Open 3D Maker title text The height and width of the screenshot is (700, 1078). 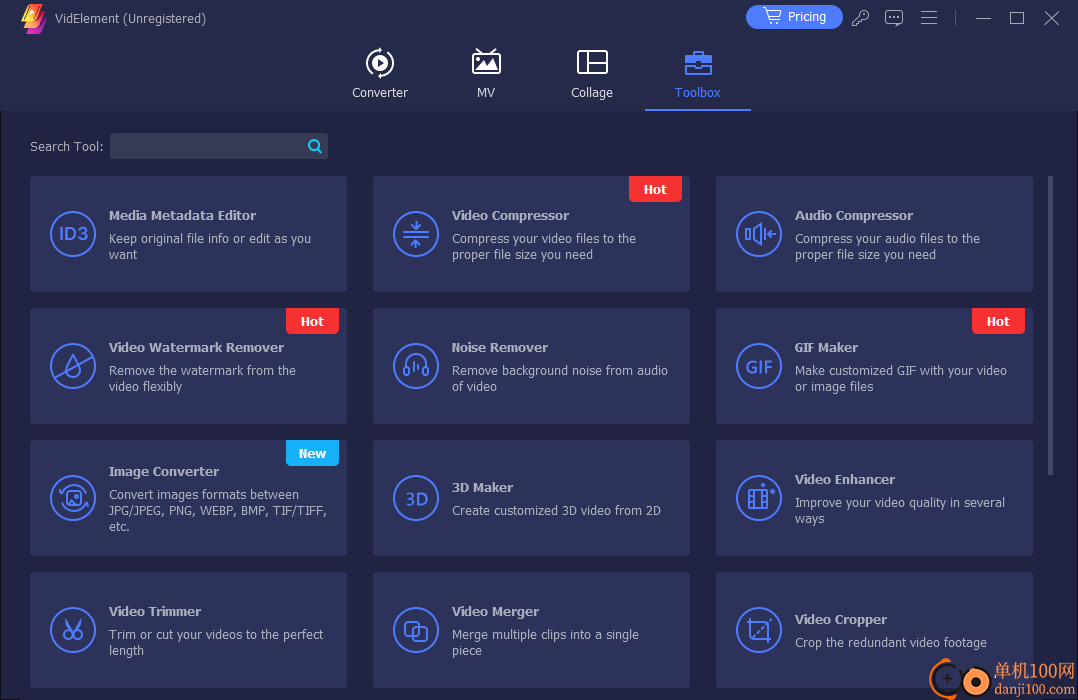click(482, 488)
